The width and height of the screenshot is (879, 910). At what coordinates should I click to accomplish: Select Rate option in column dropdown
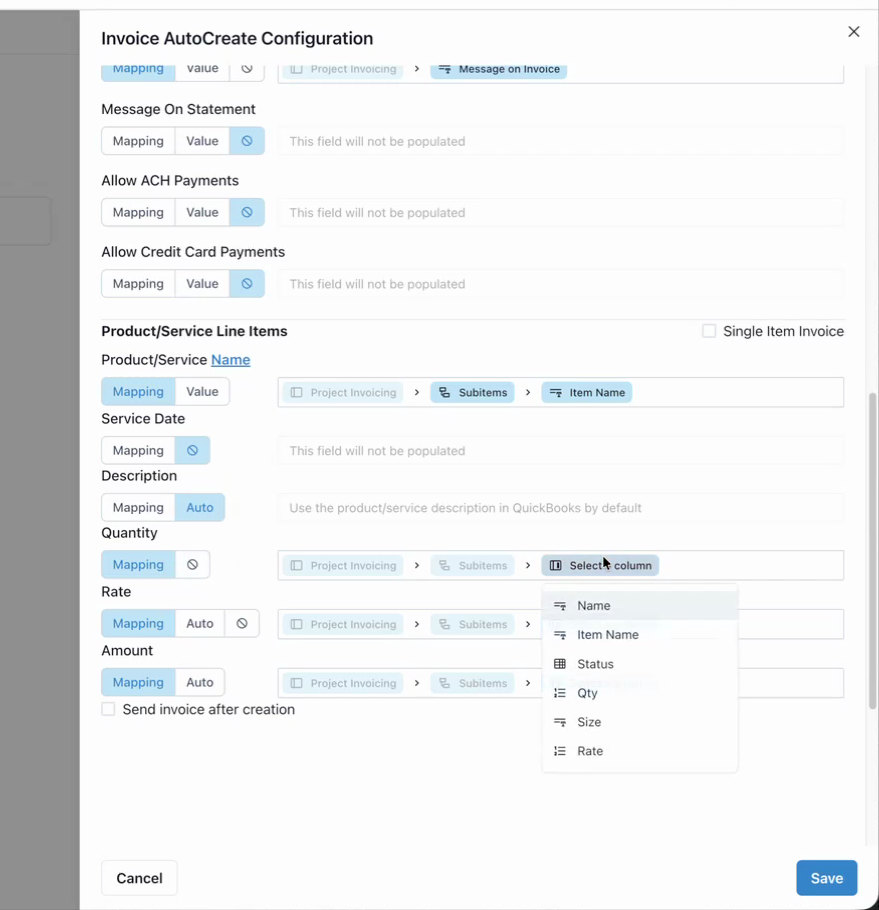(590, 751)
